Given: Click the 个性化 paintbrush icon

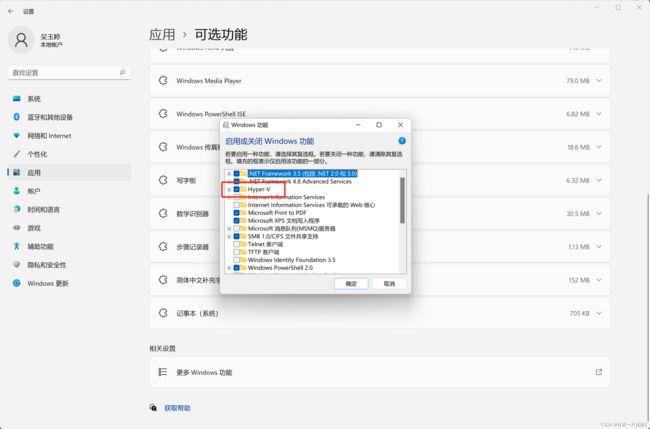Looking at the screenshot, I should [17, 154].
